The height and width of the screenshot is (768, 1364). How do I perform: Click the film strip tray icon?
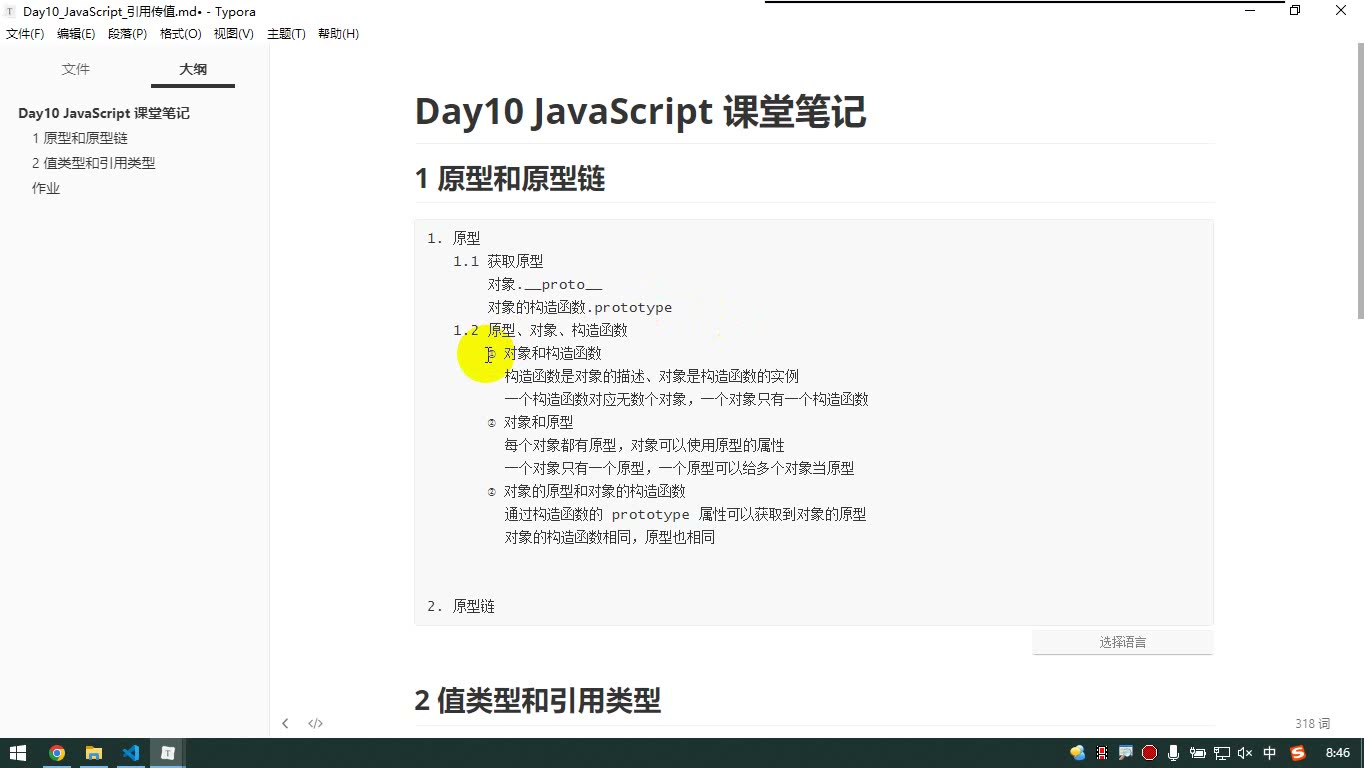click(1102, 753)
